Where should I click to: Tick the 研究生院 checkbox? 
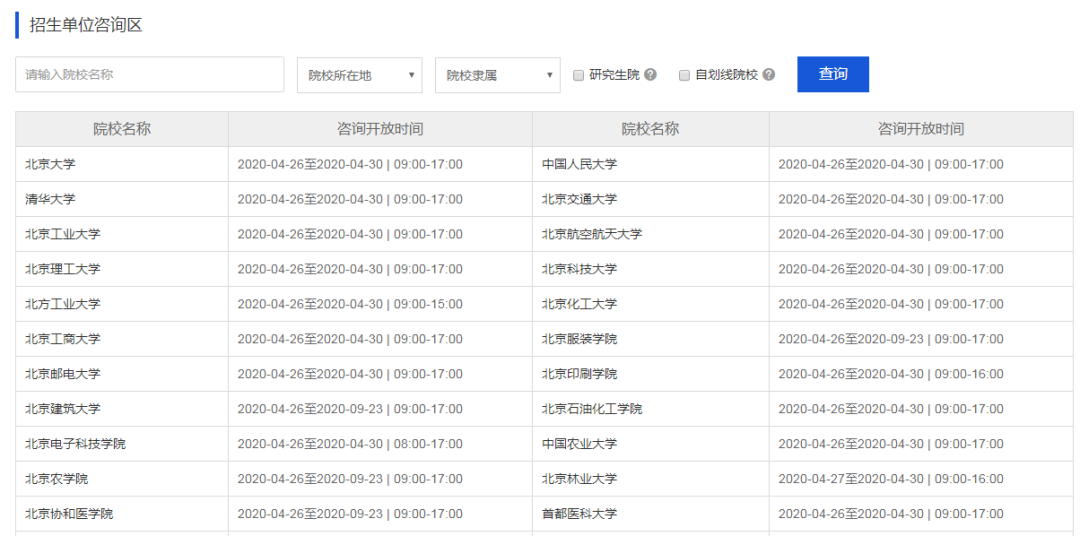[579, 75]
